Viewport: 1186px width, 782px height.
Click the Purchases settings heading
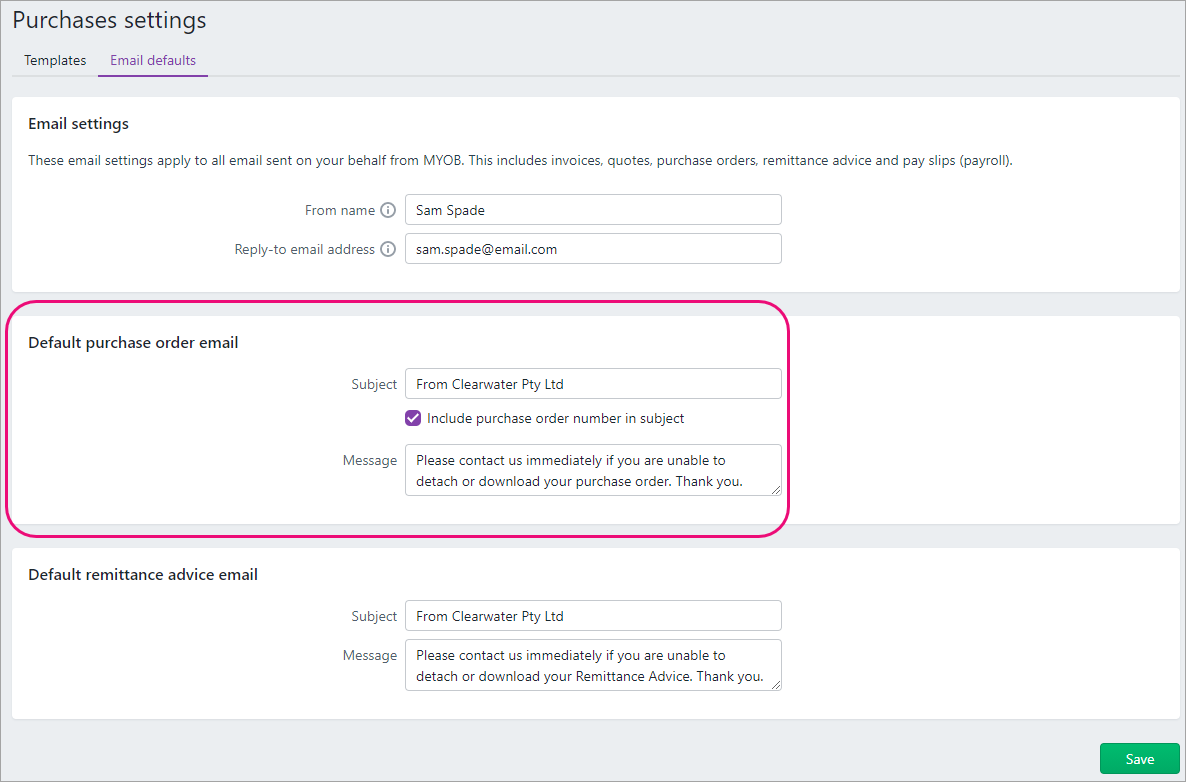tap(110, 20)
